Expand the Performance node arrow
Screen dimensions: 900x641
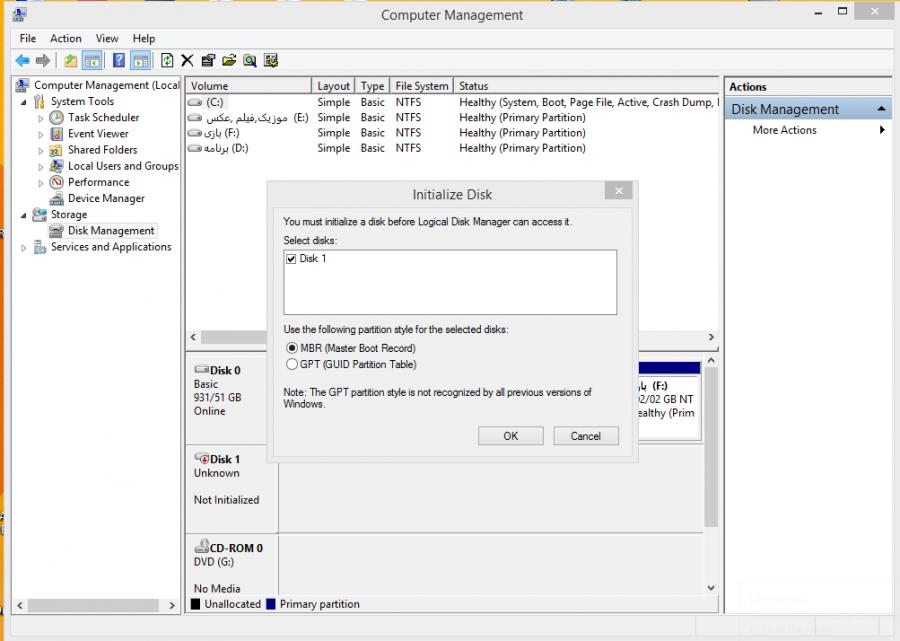pos(41,182)
